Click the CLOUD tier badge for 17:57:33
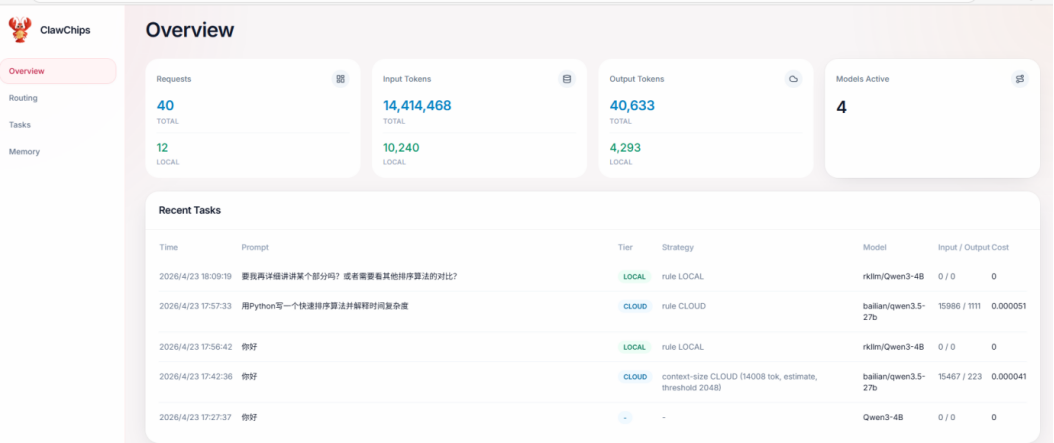The image size is (1054, 443). tap(635, 307)
